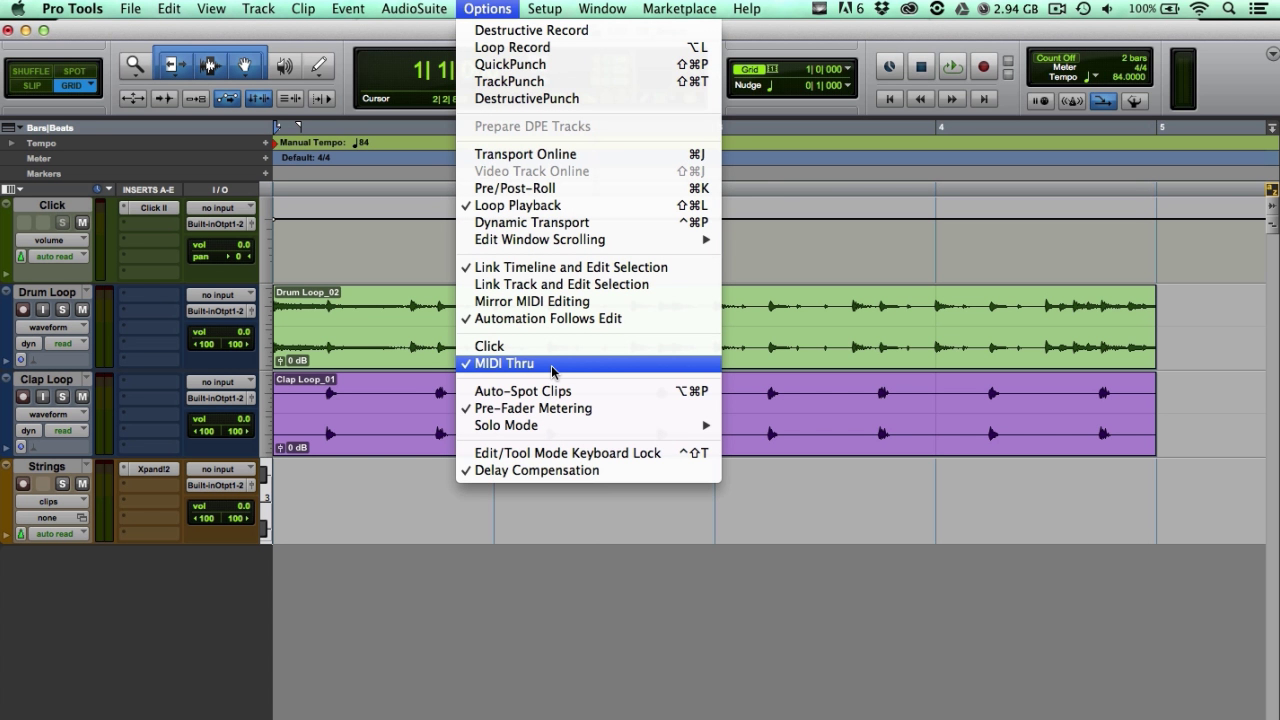Image resolution: width=1280 pixels, height=720 pixels.
Task: Toggle the Tempo Ruler Enable conductor button
Action: click(1134, 101)
